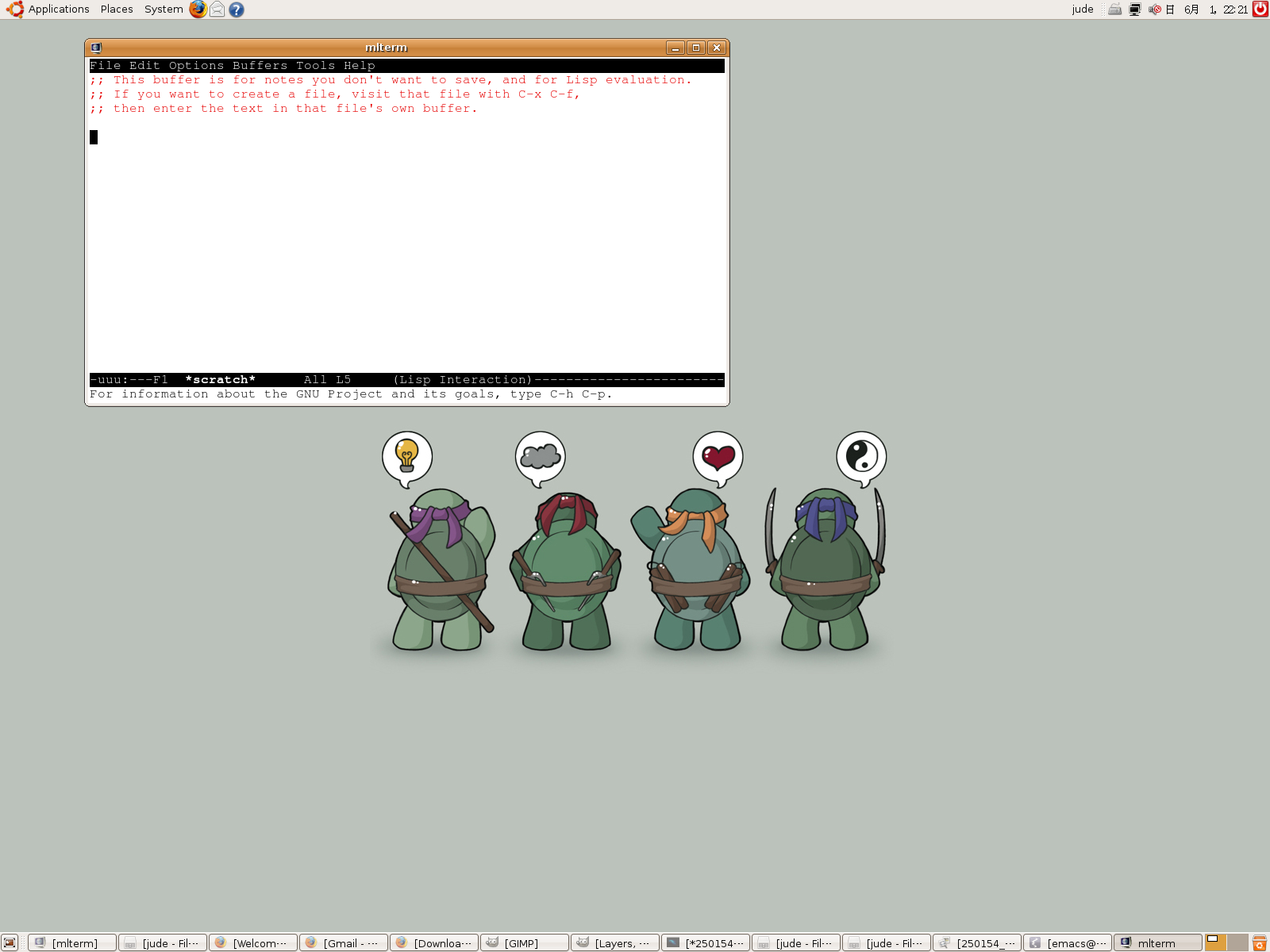The image size is (1270, 952).
Task: Open the System menu
Action: [164, 10]
